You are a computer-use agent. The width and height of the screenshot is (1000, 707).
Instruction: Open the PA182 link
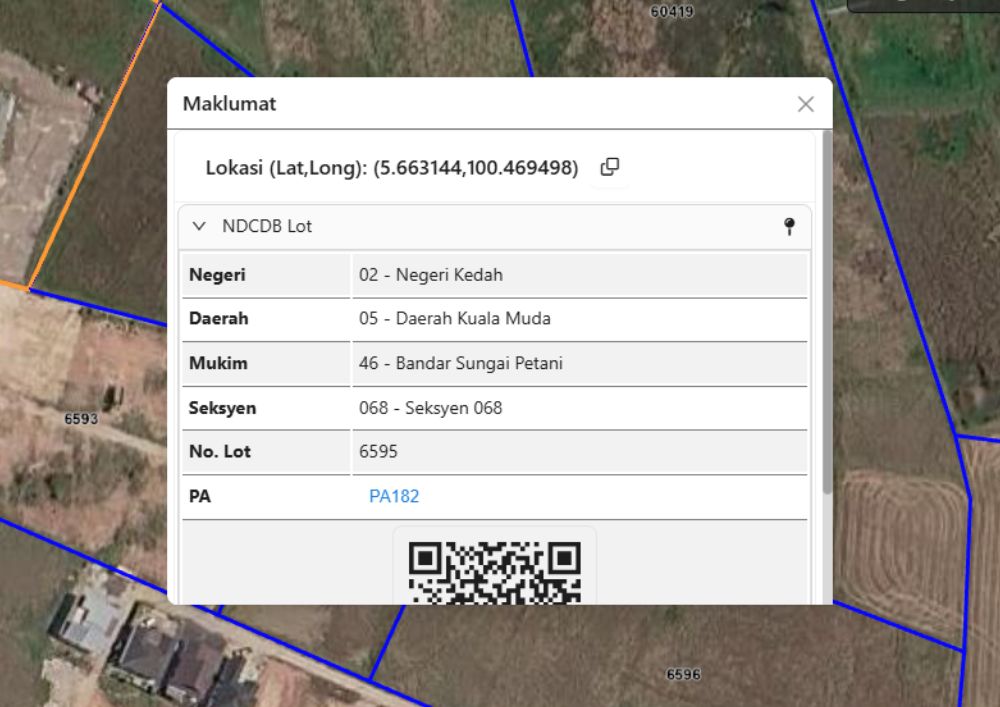pos(394,496)
